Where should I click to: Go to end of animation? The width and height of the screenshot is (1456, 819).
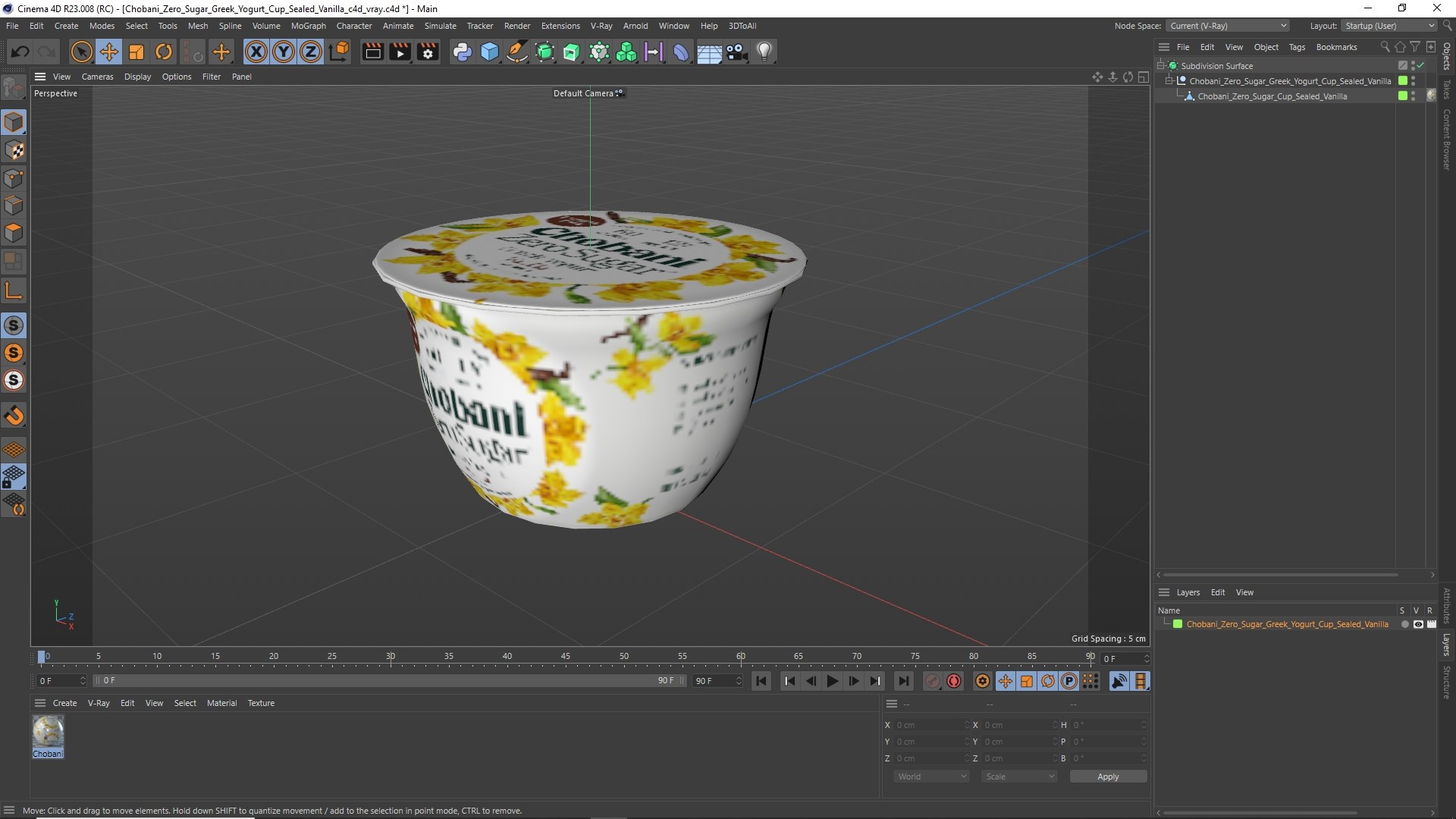pyautogui.click(x=903, y=681)
